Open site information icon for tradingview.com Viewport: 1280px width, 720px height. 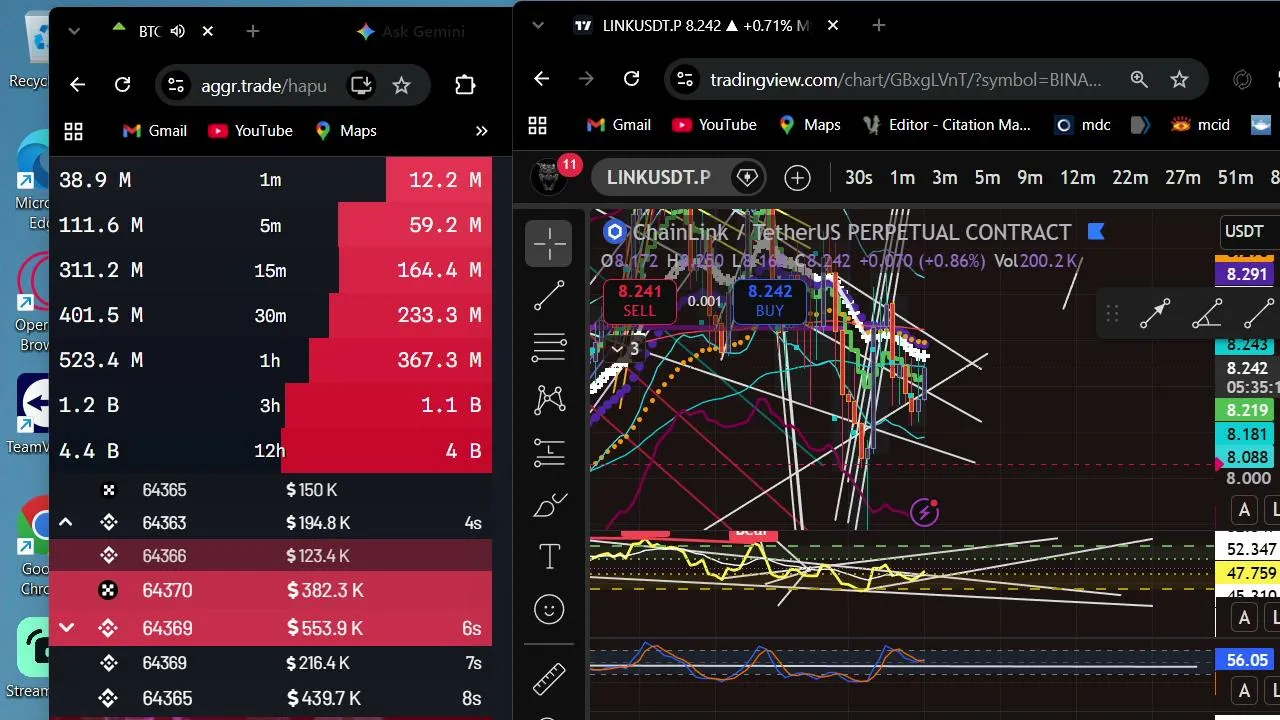point(683,79)
